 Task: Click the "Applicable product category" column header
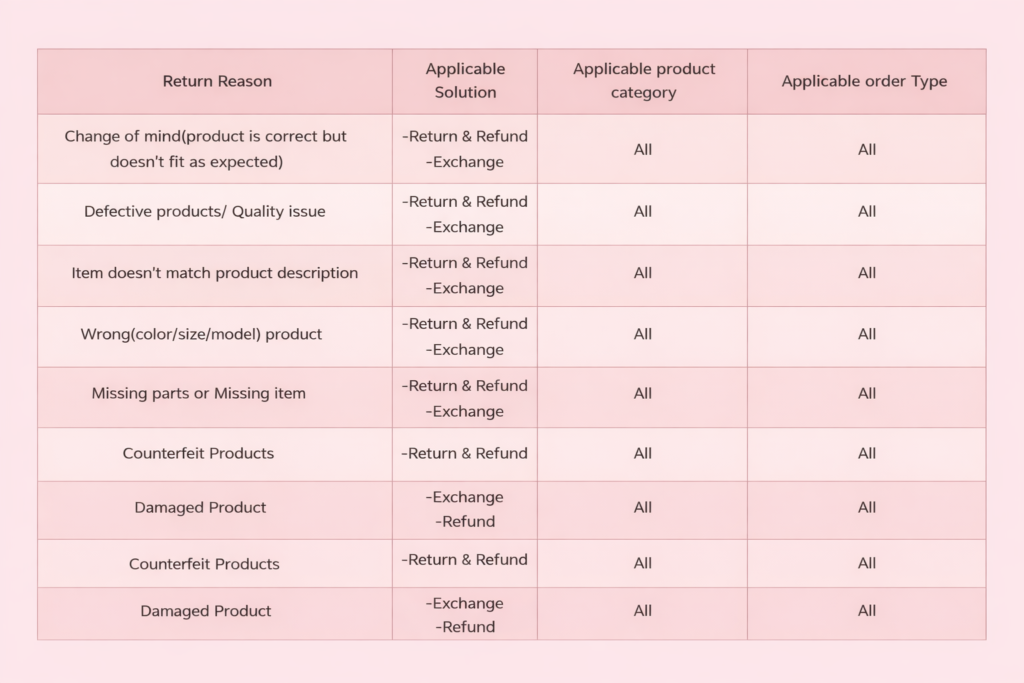point(643,81)
